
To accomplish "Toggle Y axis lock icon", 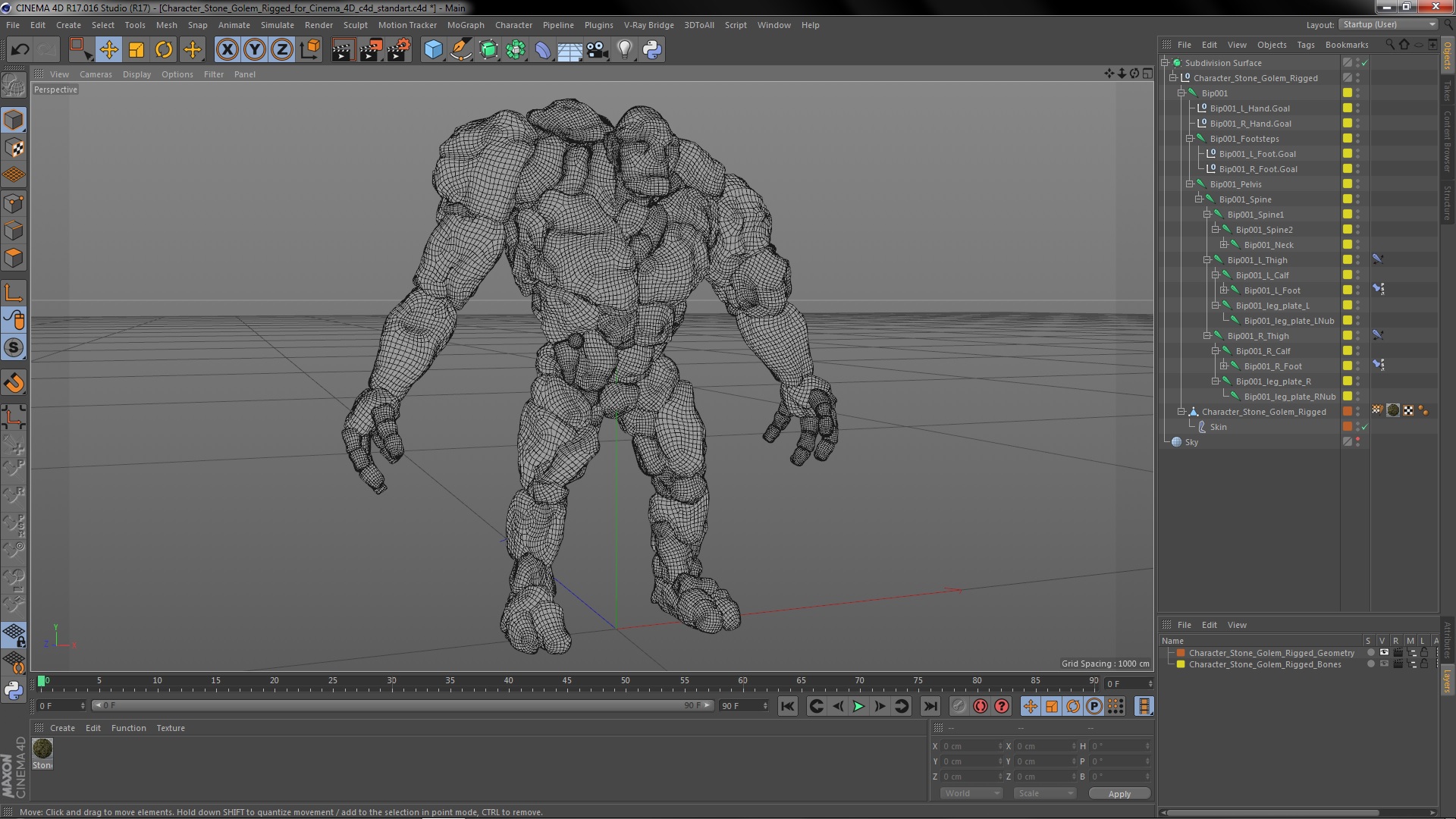I will (255, 50).
